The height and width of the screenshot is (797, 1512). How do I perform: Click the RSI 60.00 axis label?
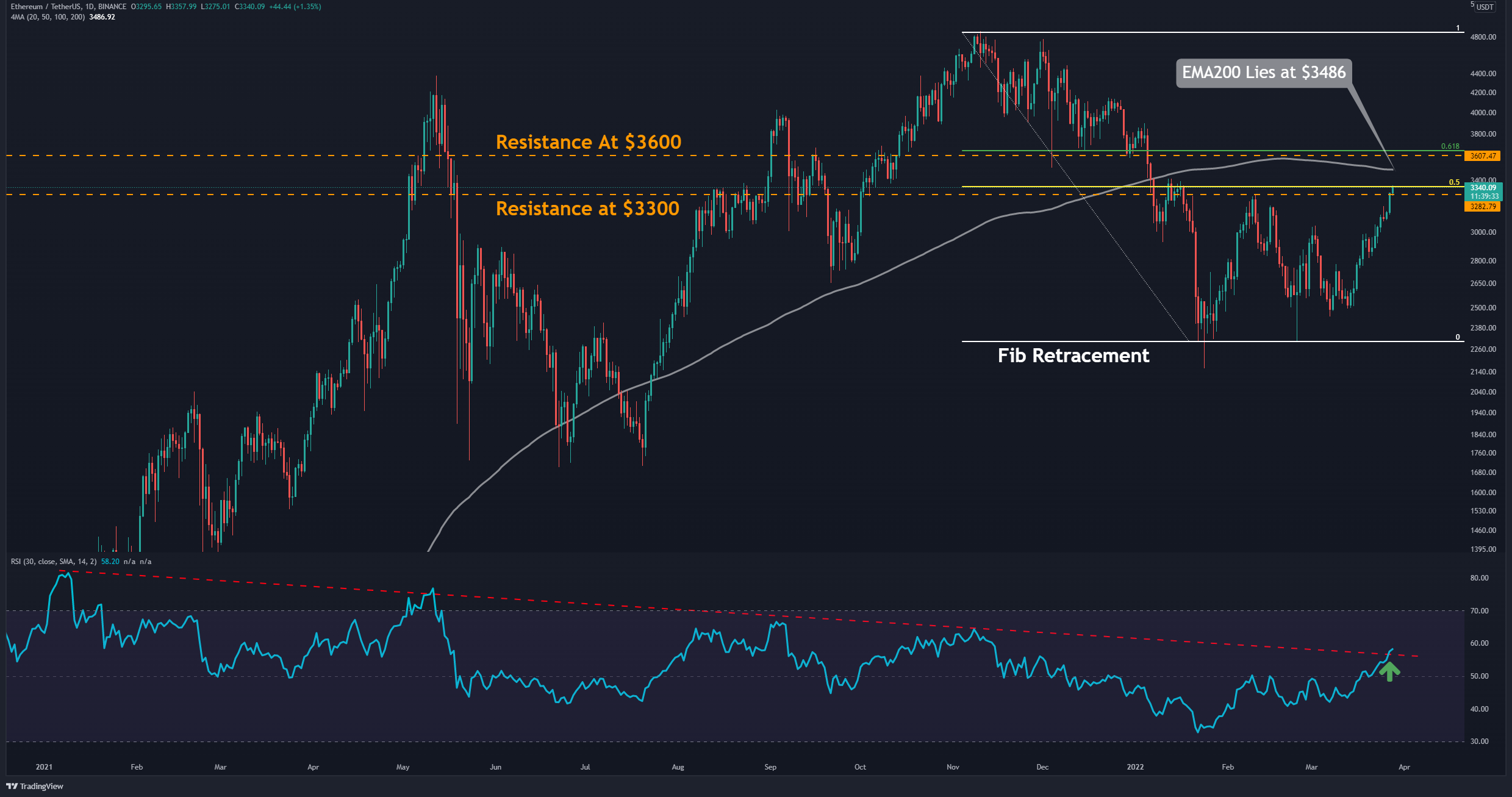pos(1480,643)
